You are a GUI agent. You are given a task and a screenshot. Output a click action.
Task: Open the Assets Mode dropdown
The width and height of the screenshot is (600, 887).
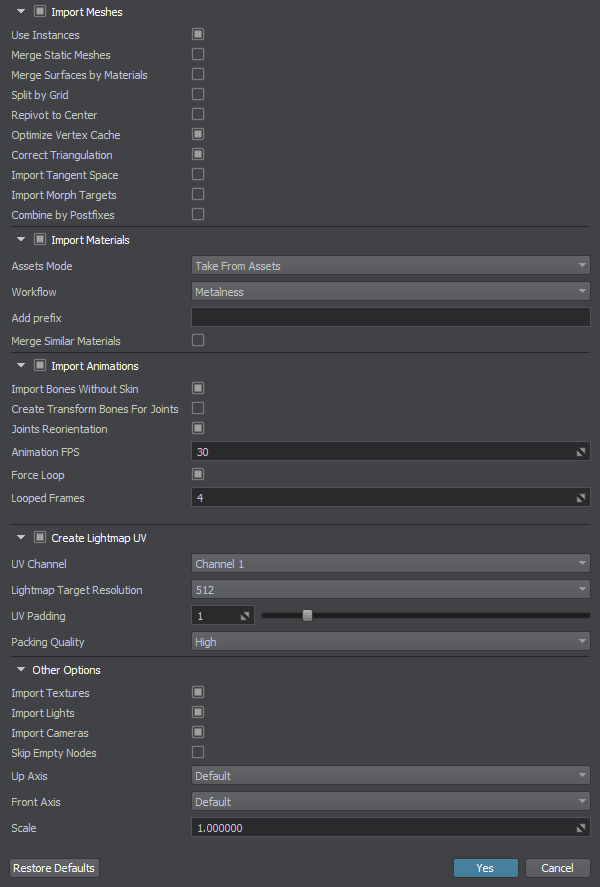click(391, 265)
